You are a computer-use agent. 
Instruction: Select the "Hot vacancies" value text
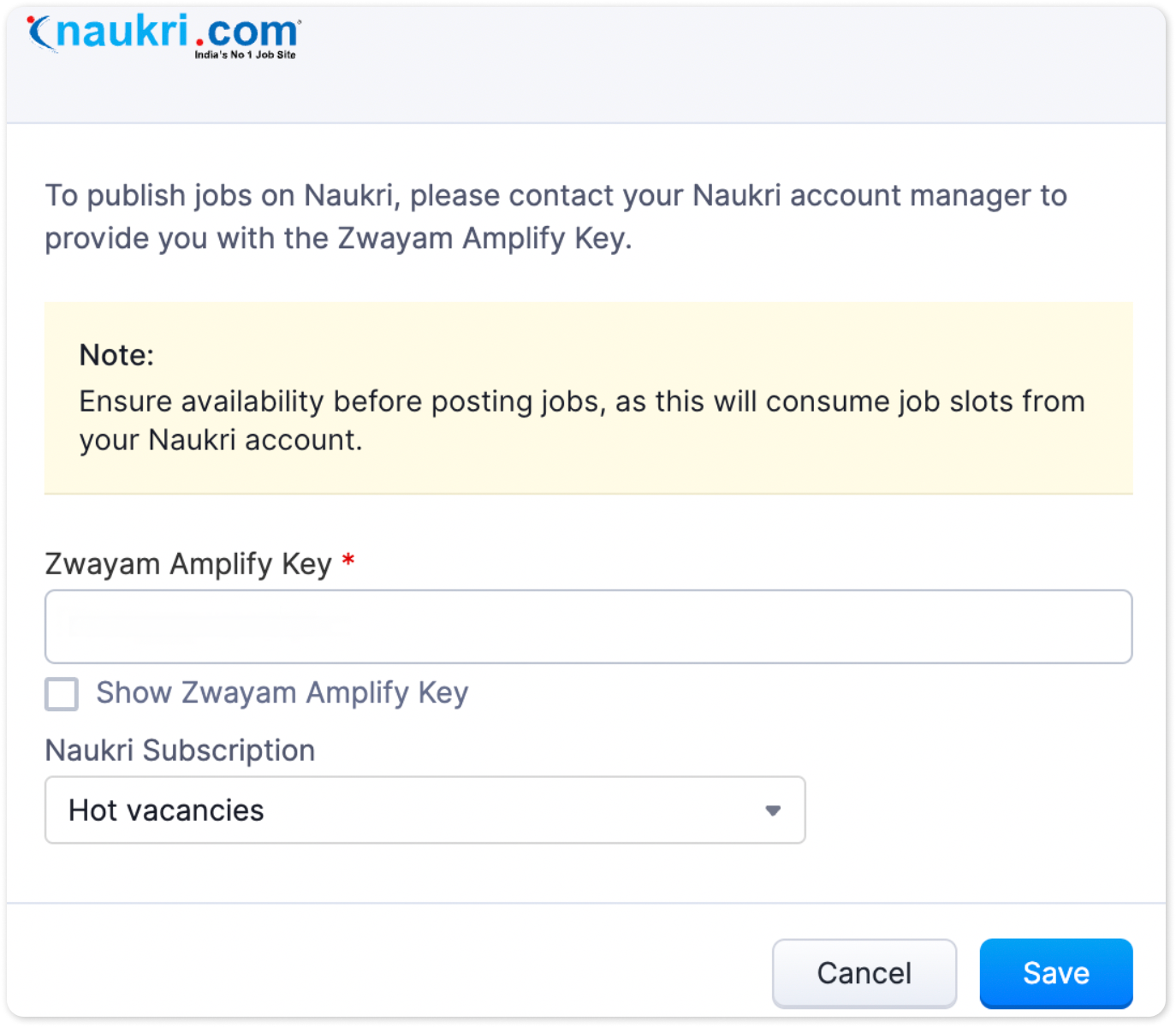pyautogui.click(x=166, y=810)
